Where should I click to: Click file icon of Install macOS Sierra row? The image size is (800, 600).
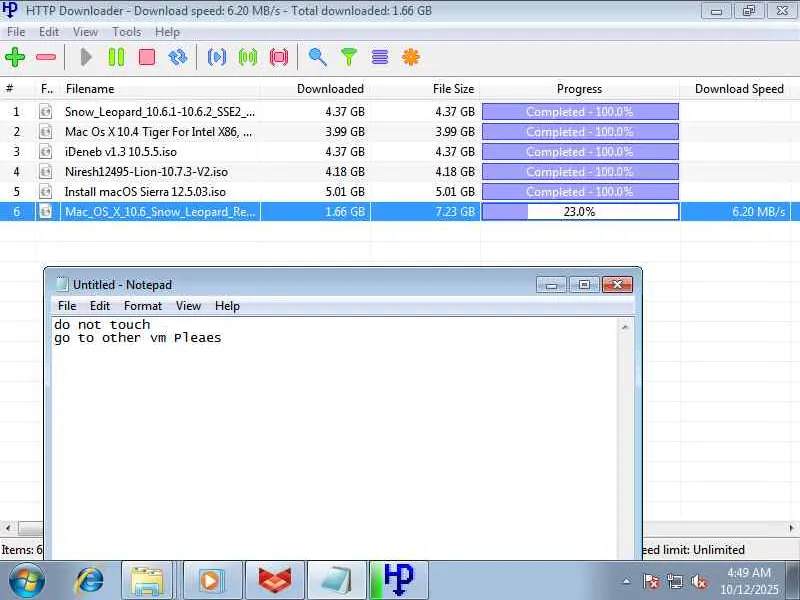click(45, 192)
